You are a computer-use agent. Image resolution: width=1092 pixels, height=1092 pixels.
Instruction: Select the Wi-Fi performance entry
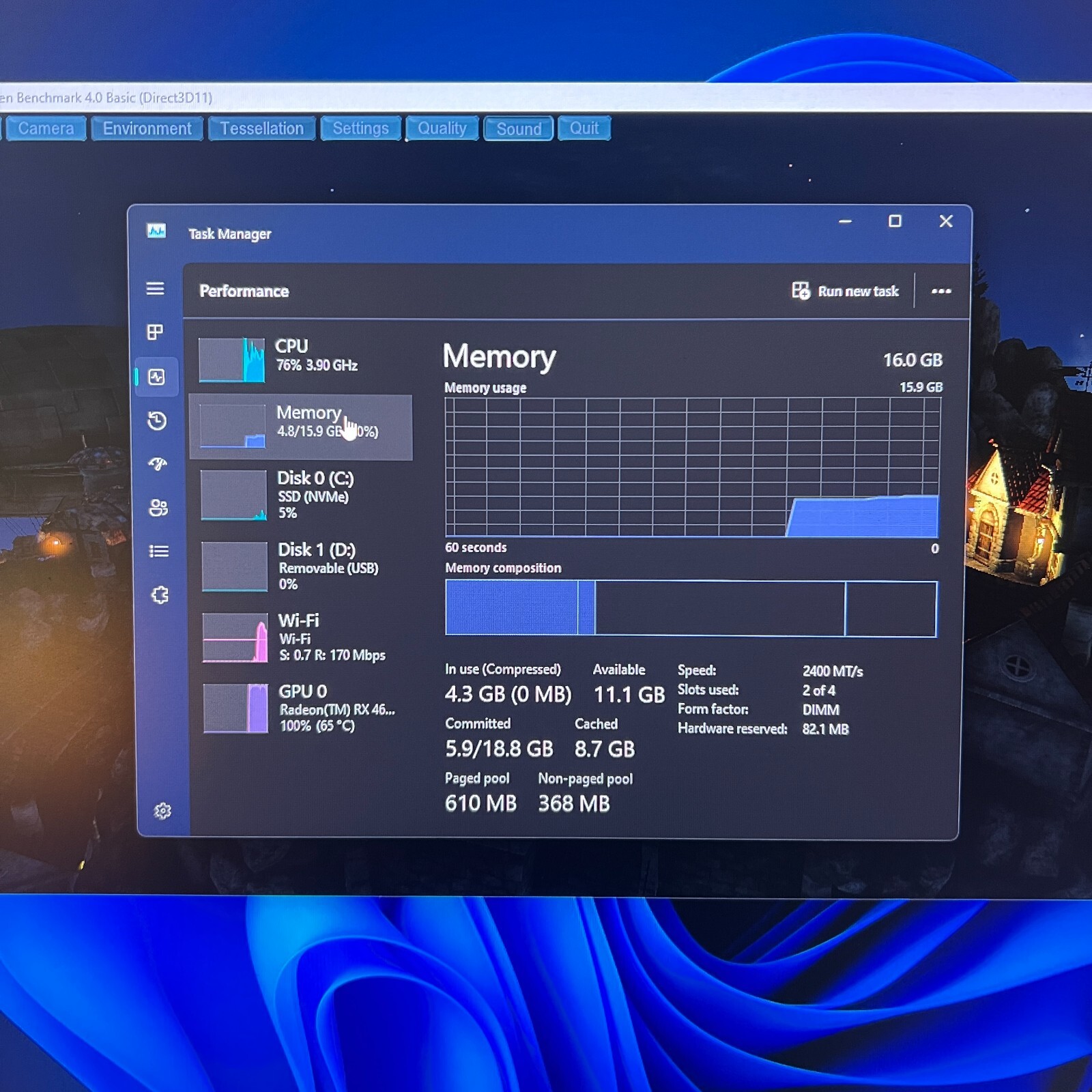point(304,637)
